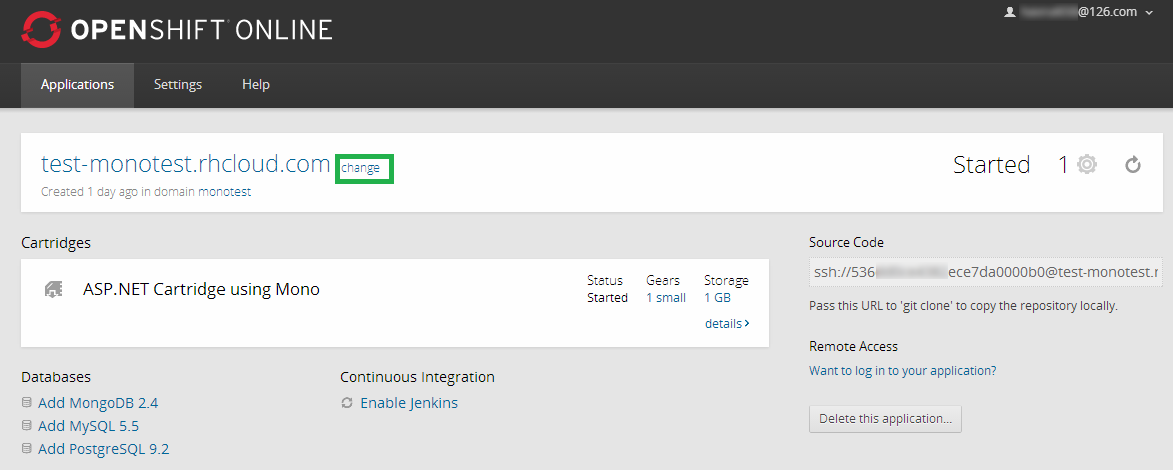Image resolution: width=1173 pixels, height=470 pixels.
Task: Click the Jenkins sync icon
Action: coord(347,403)
